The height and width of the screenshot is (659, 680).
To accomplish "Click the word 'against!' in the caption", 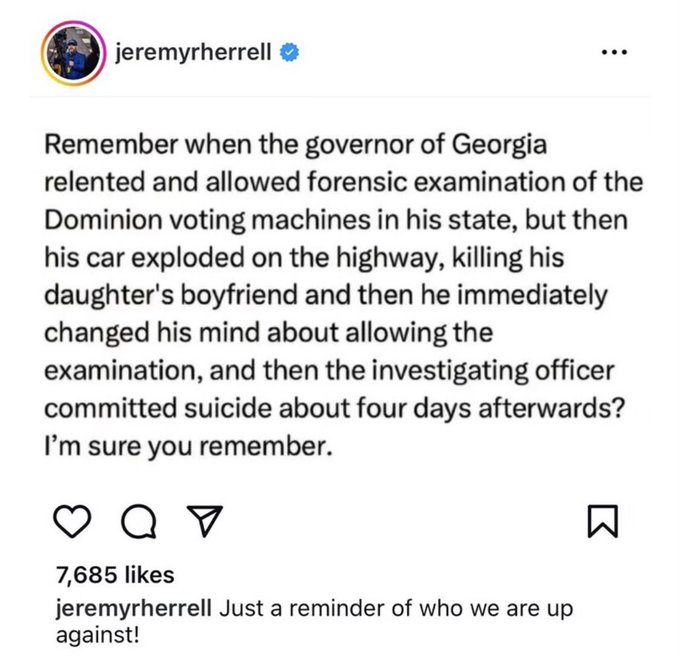I will pos(98,635).
